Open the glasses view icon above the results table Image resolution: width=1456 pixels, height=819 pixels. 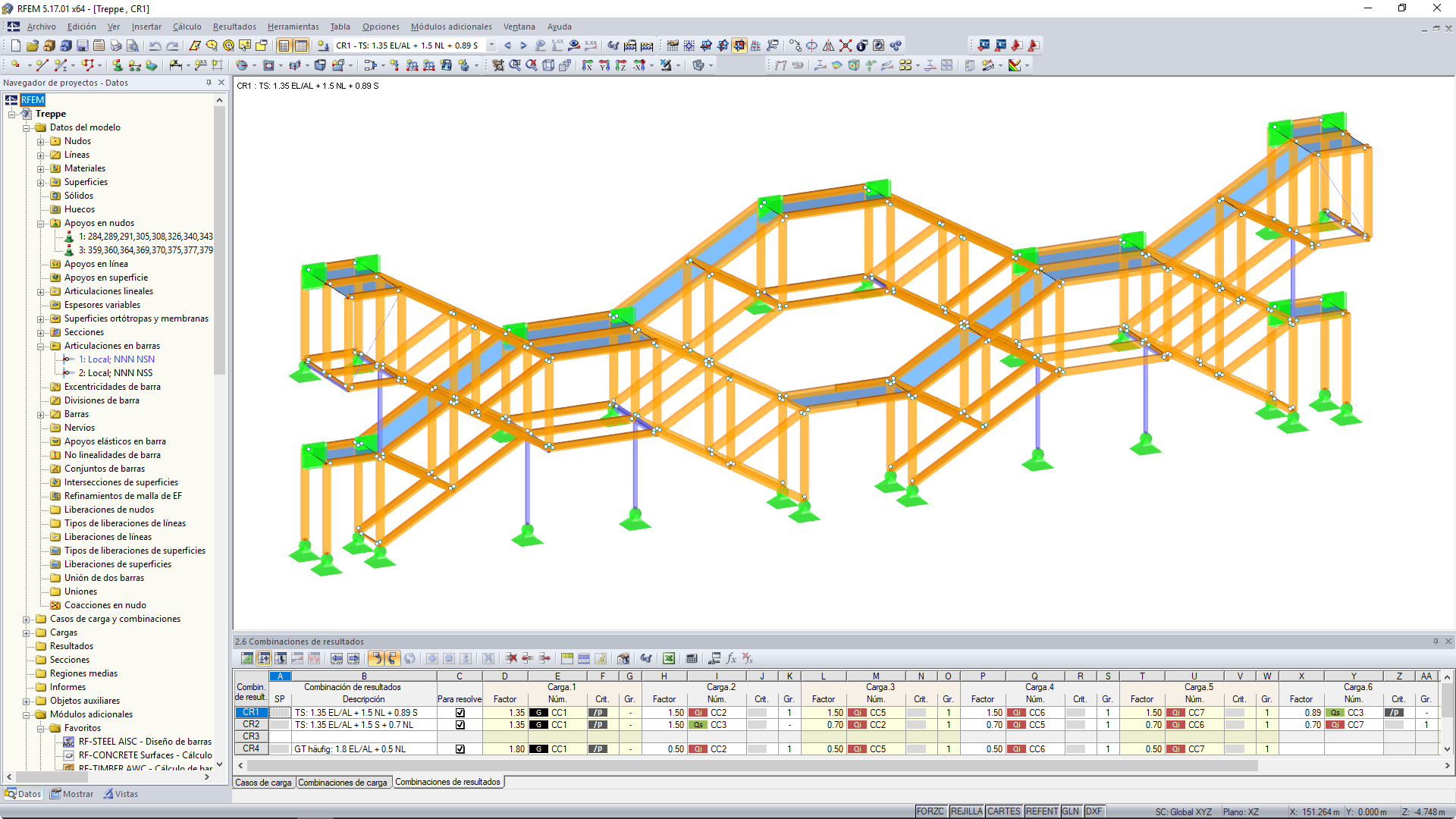[645, 658]
